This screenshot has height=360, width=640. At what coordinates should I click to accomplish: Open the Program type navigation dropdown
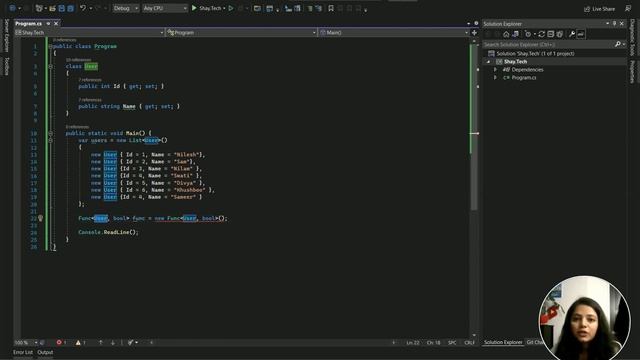click(241, 32)
